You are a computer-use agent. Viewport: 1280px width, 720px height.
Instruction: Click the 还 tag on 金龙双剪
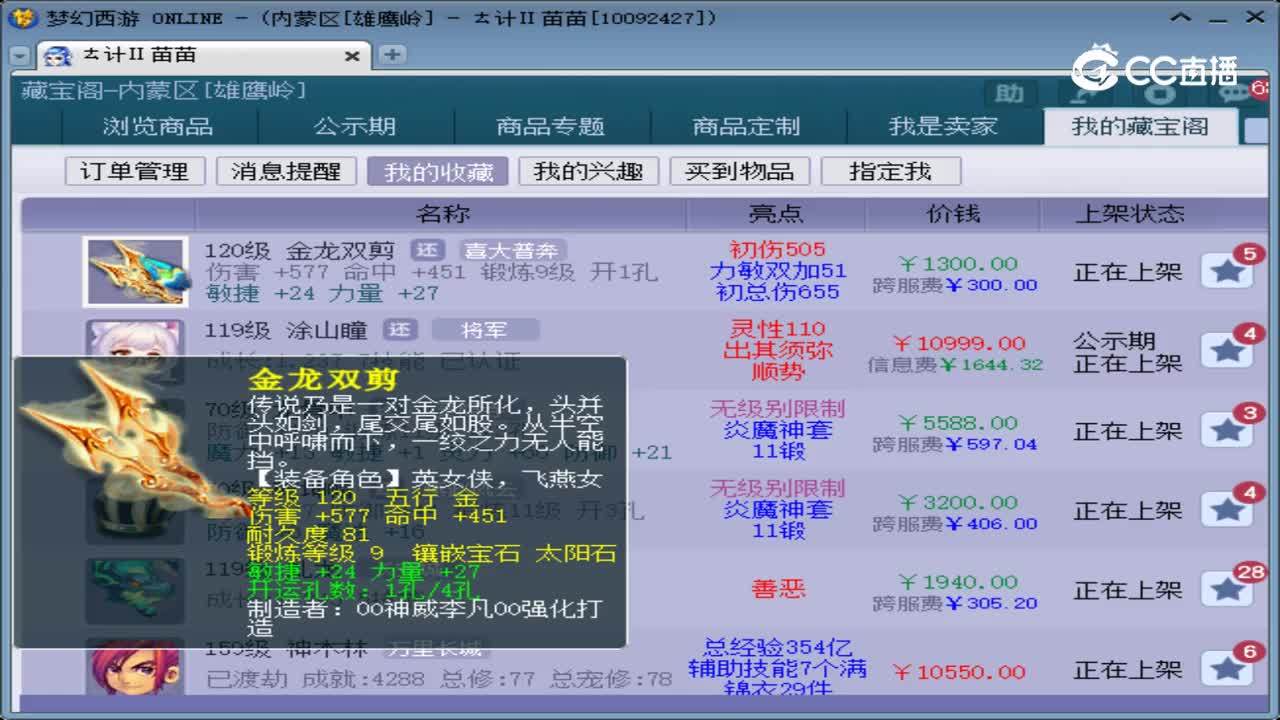428,250
